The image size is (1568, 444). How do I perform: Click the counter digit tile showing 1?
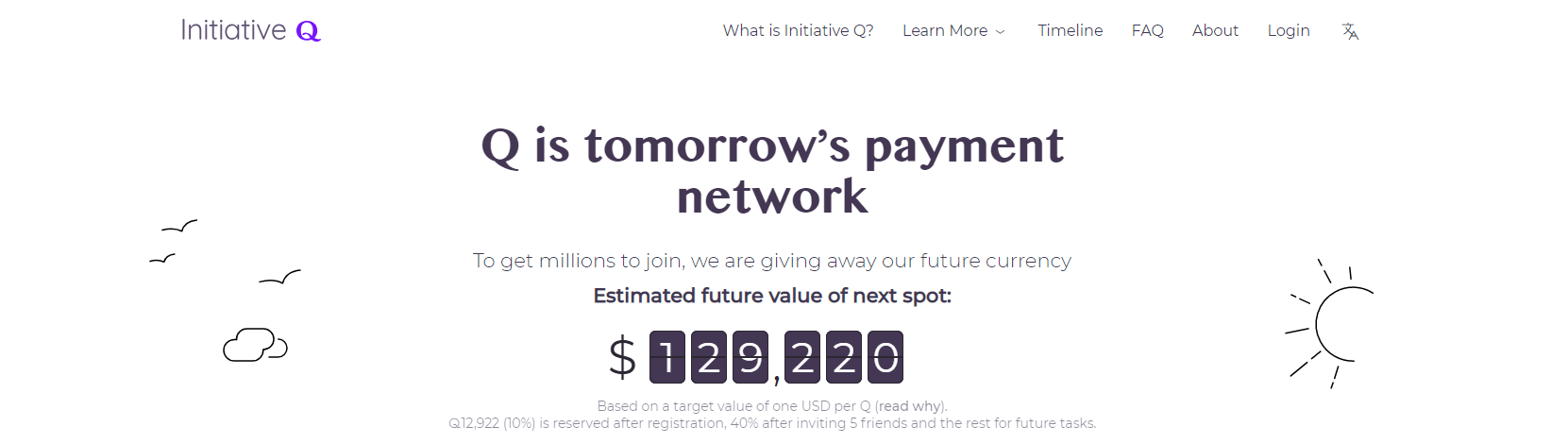tap(667, 357)
